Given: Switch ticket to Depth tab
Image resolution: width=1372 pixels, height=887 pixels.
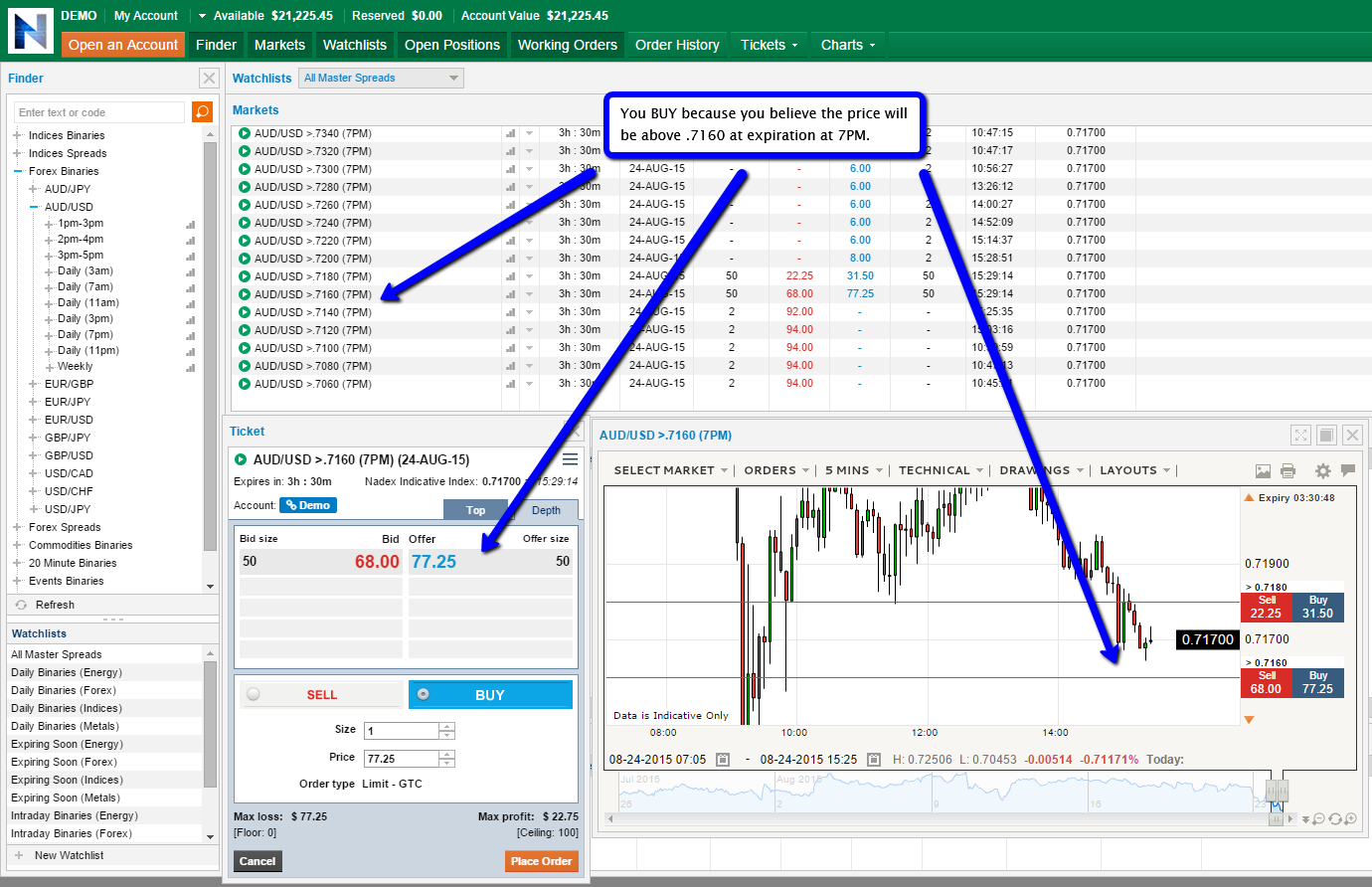Looking at the screenshot, I should click(546, 510).
